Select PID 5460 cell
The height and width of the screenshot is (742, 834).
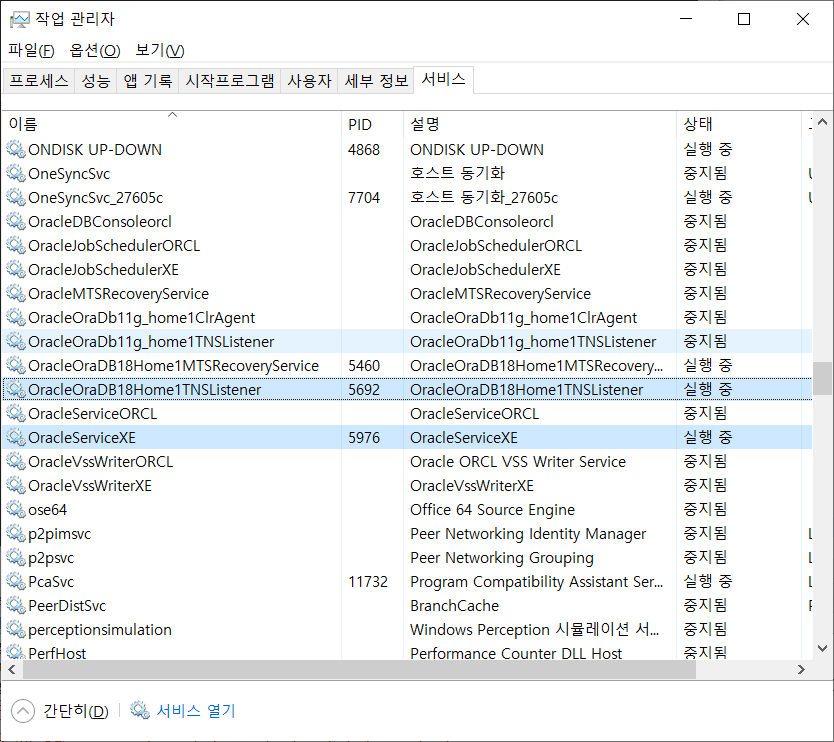pos(364,365)
